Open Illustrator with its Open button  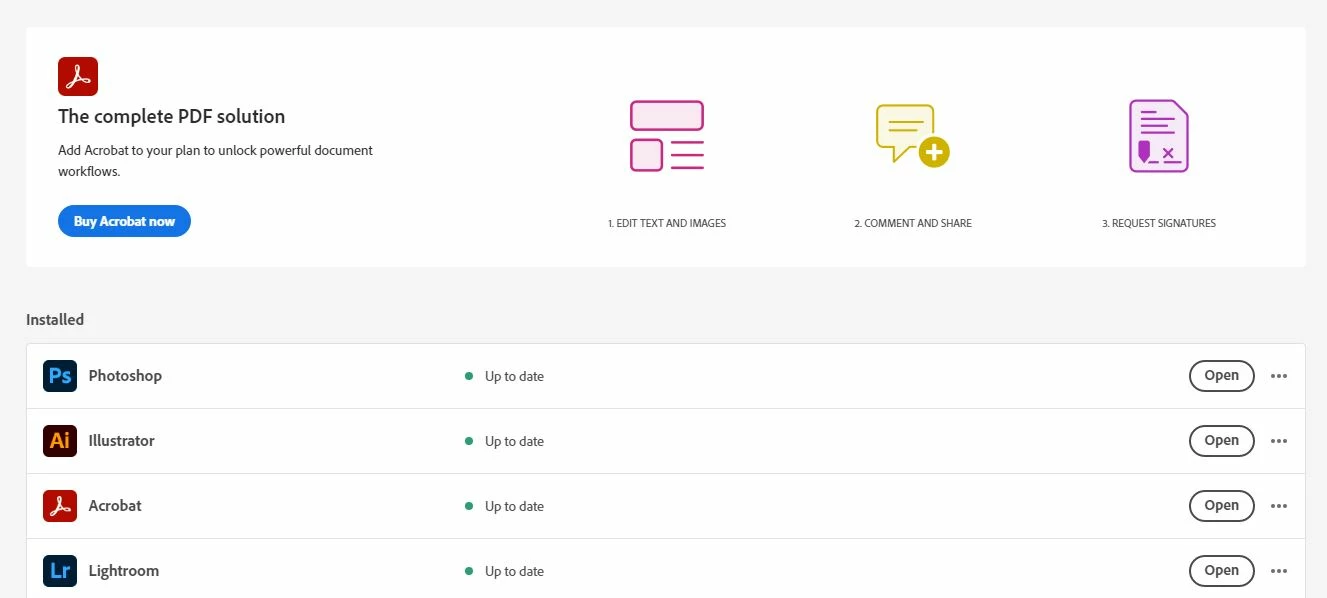tap(1221, 441)
